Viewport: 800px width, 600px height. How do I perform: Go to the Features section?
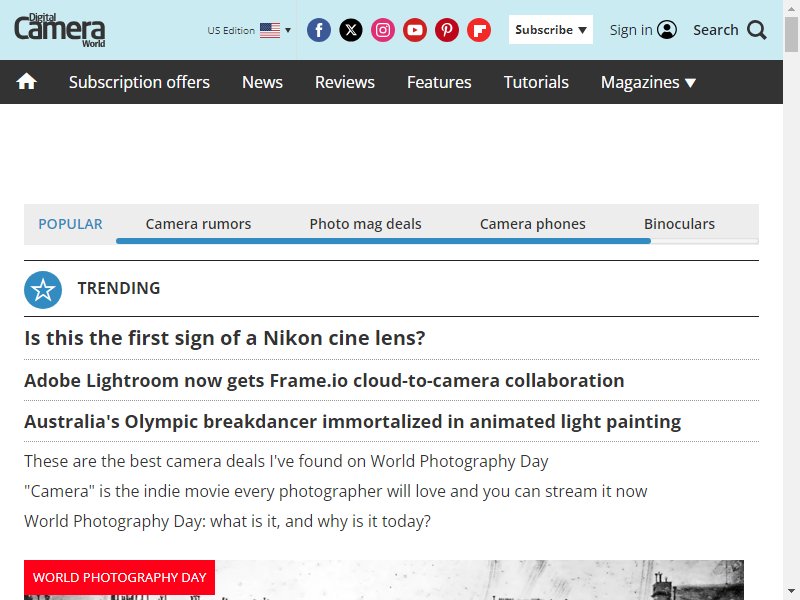click(439, 82)
